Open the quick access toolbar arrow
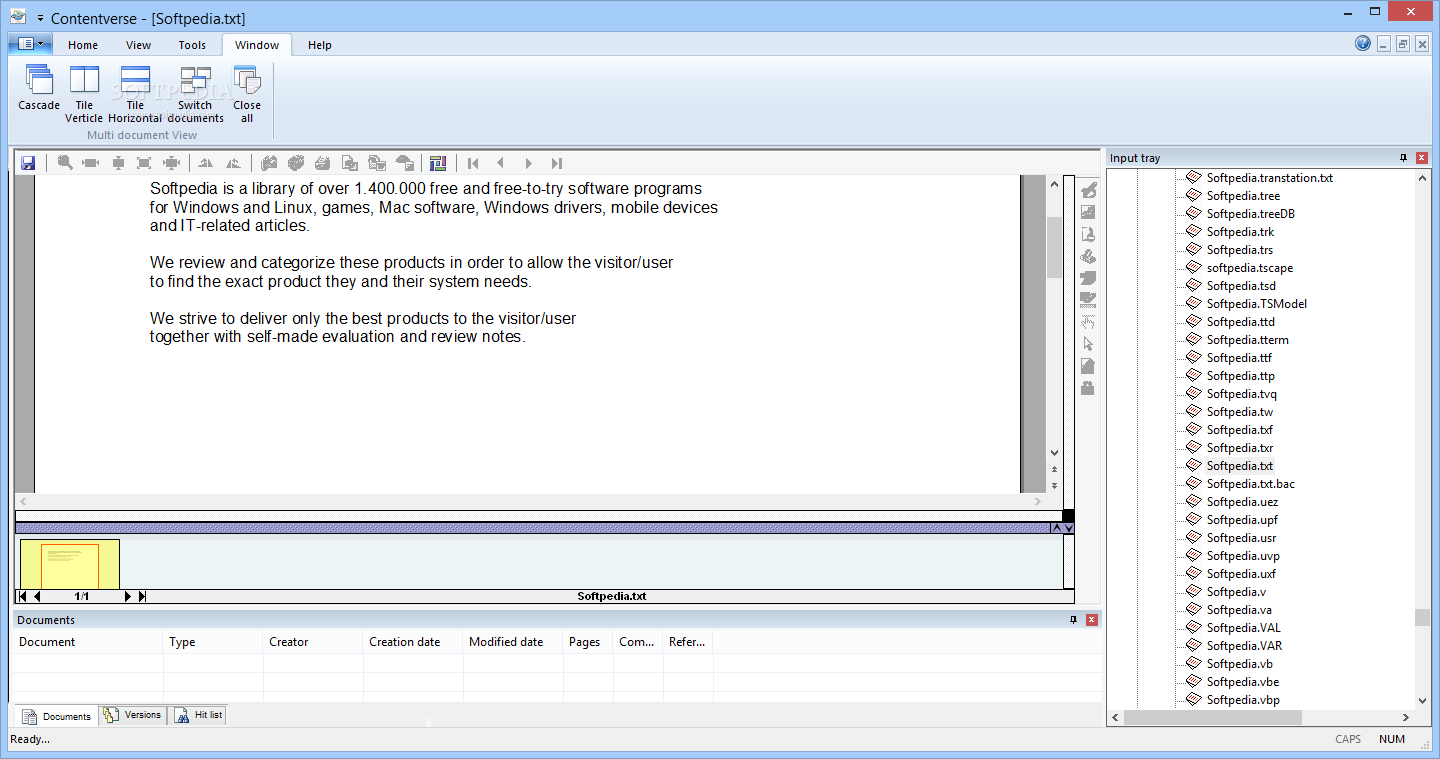1440x759 pixels. coord(40,19)
